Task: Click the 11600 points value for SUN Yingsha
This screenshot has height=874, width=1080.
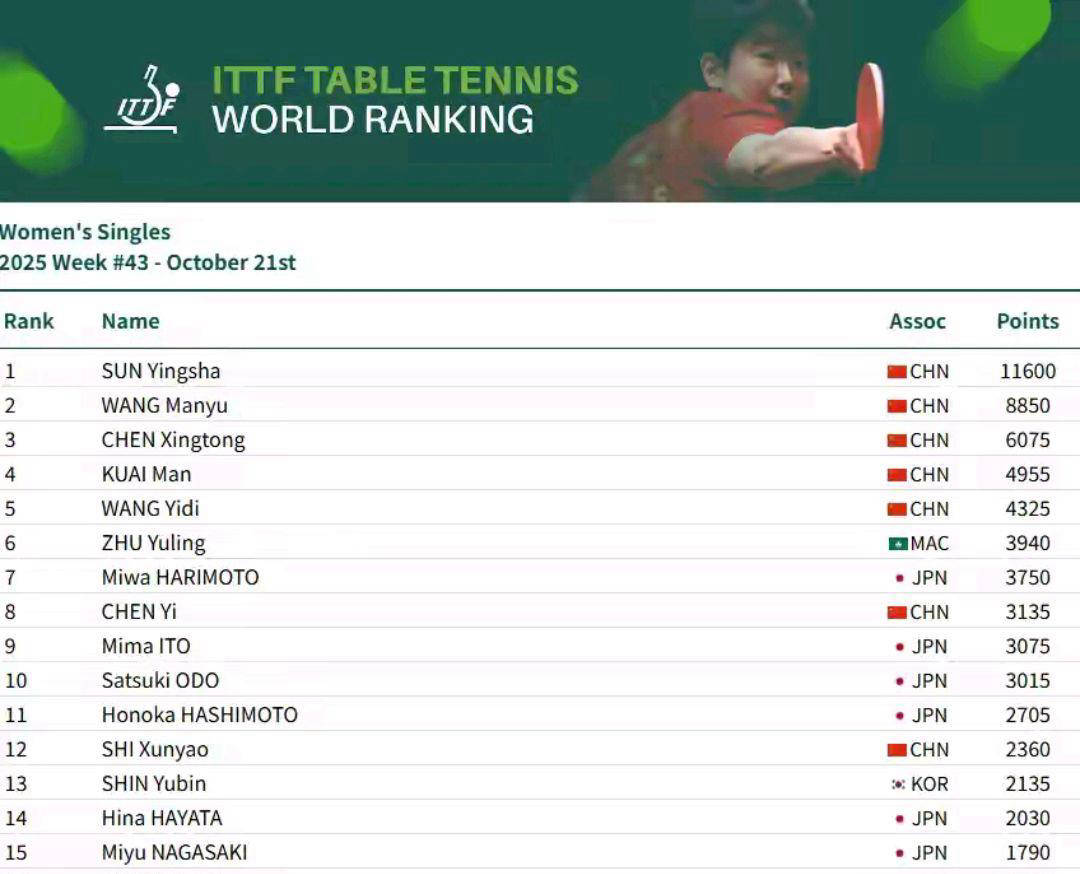Action: point(1027,372)
